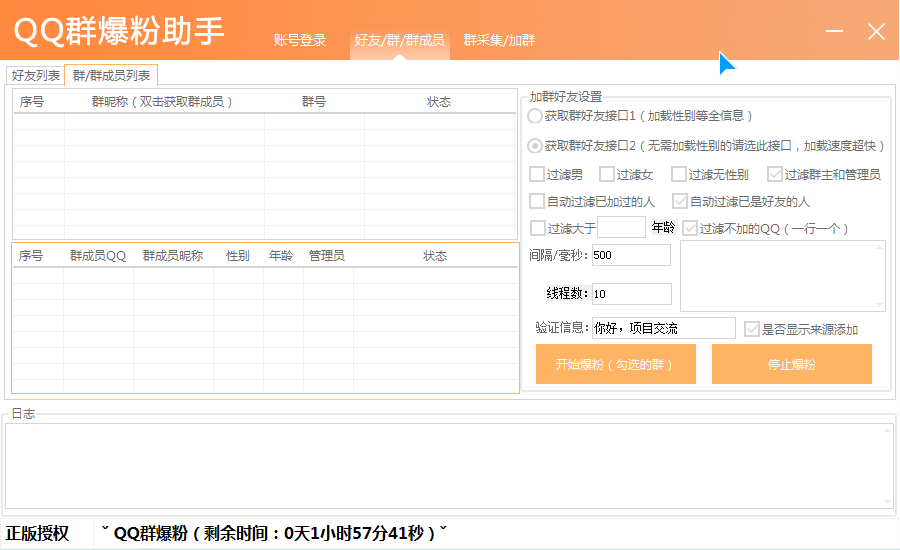Click the 间隔/毫秒 input field
This screenshot has height=550, width=900.
[x=631, y=255]
